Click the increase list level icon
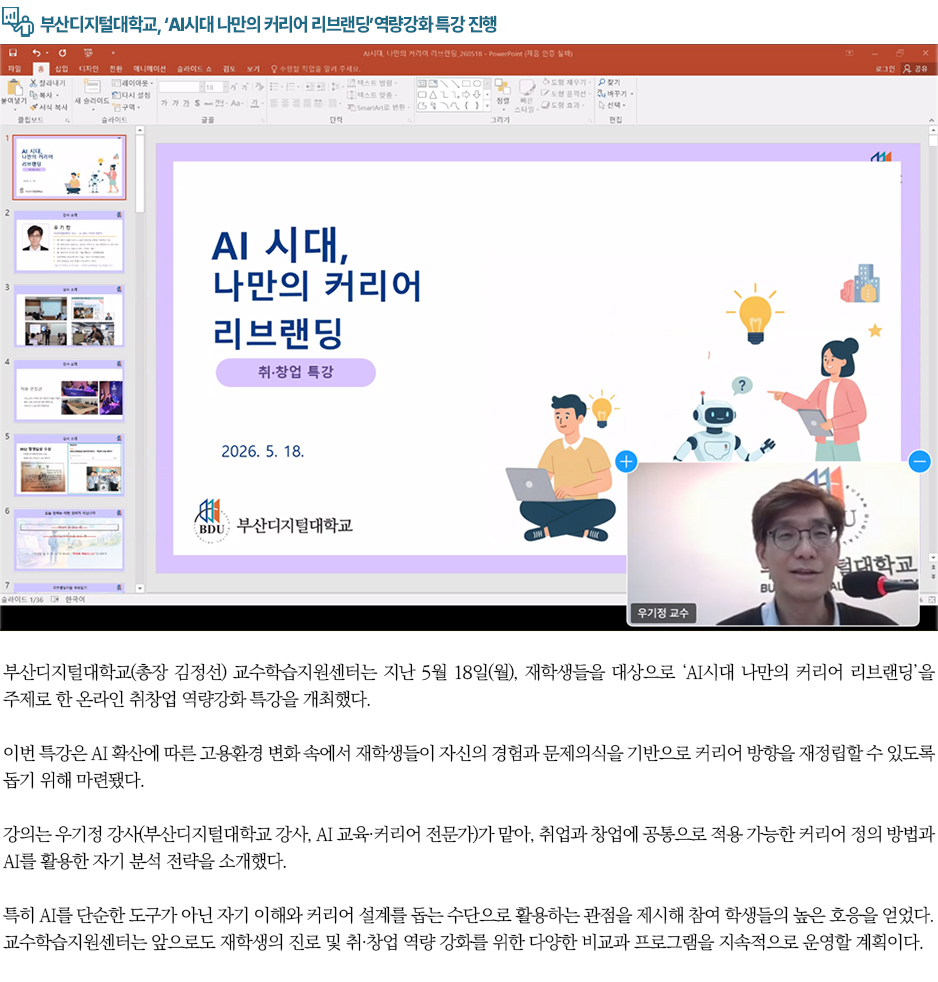938x982 pixels. pos(321,86)
